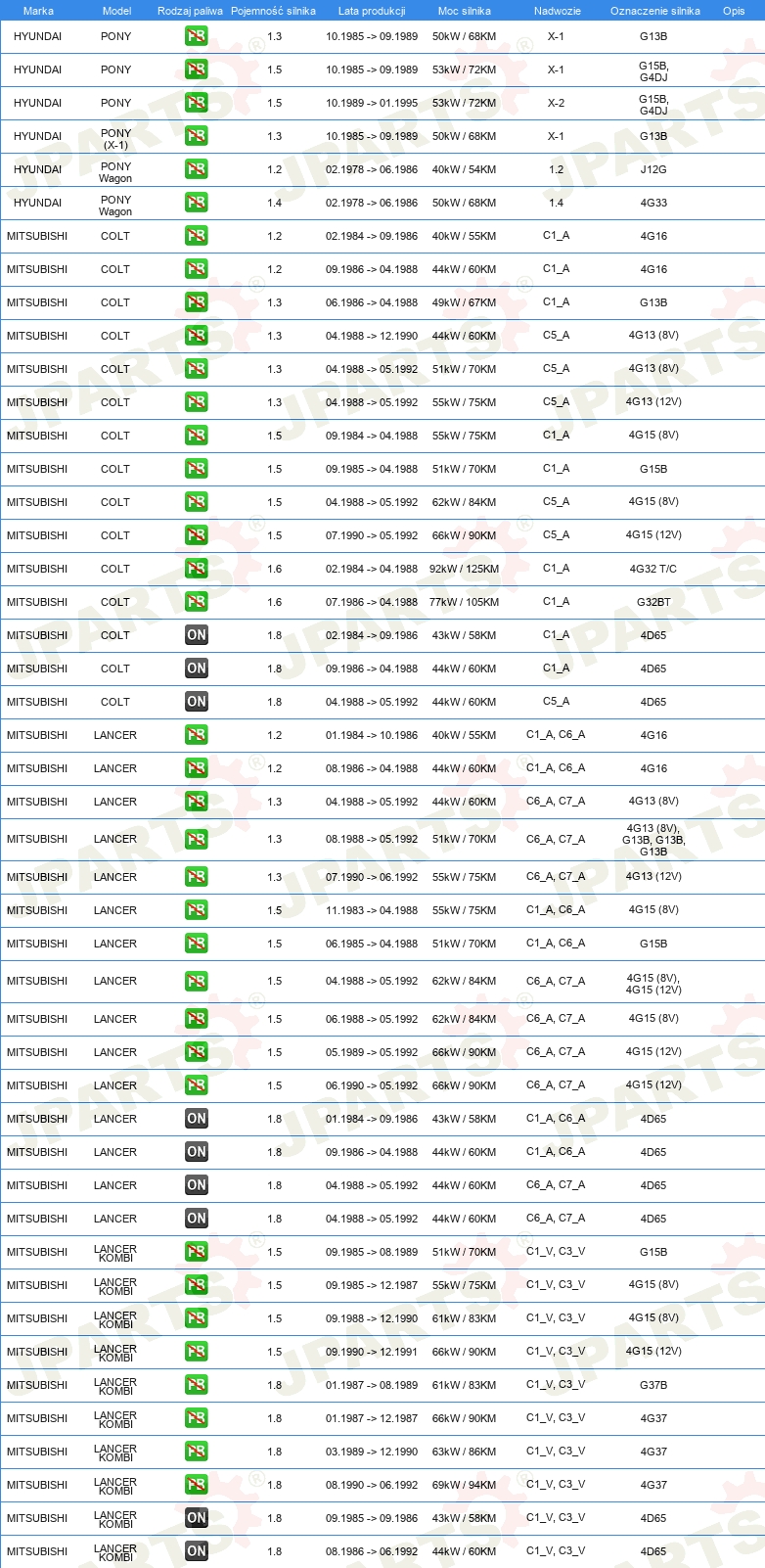Click diesel ON icon in Colt 09.1986 -> 04.1988 row
The image size is (765, 1568).
coord(197,669)
